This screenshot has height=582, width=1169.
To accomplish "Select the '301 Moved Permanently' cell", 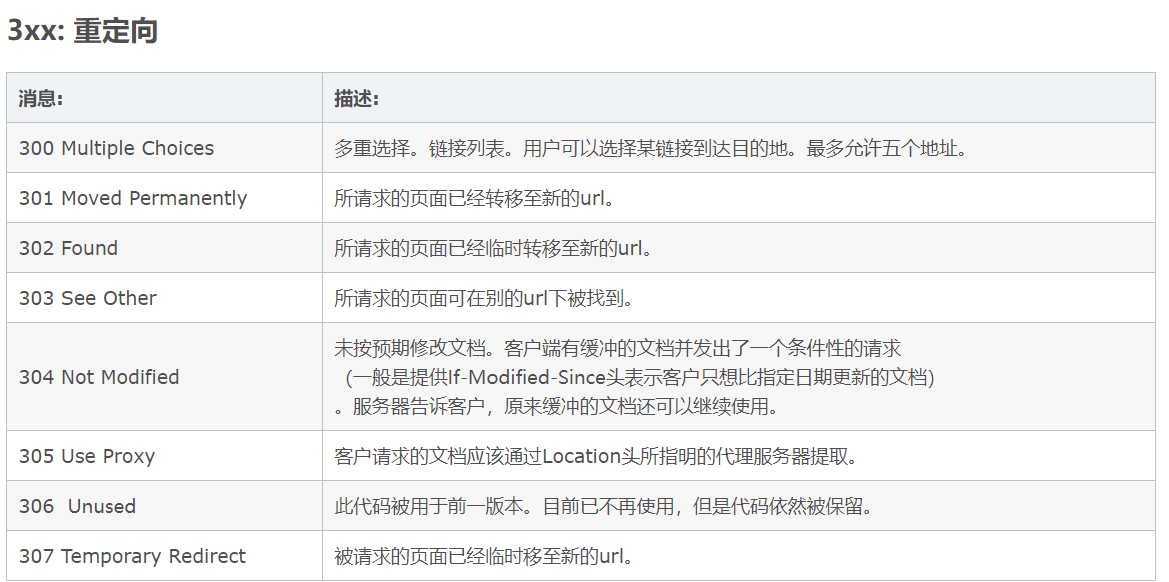I will click(x=164, y=198).
